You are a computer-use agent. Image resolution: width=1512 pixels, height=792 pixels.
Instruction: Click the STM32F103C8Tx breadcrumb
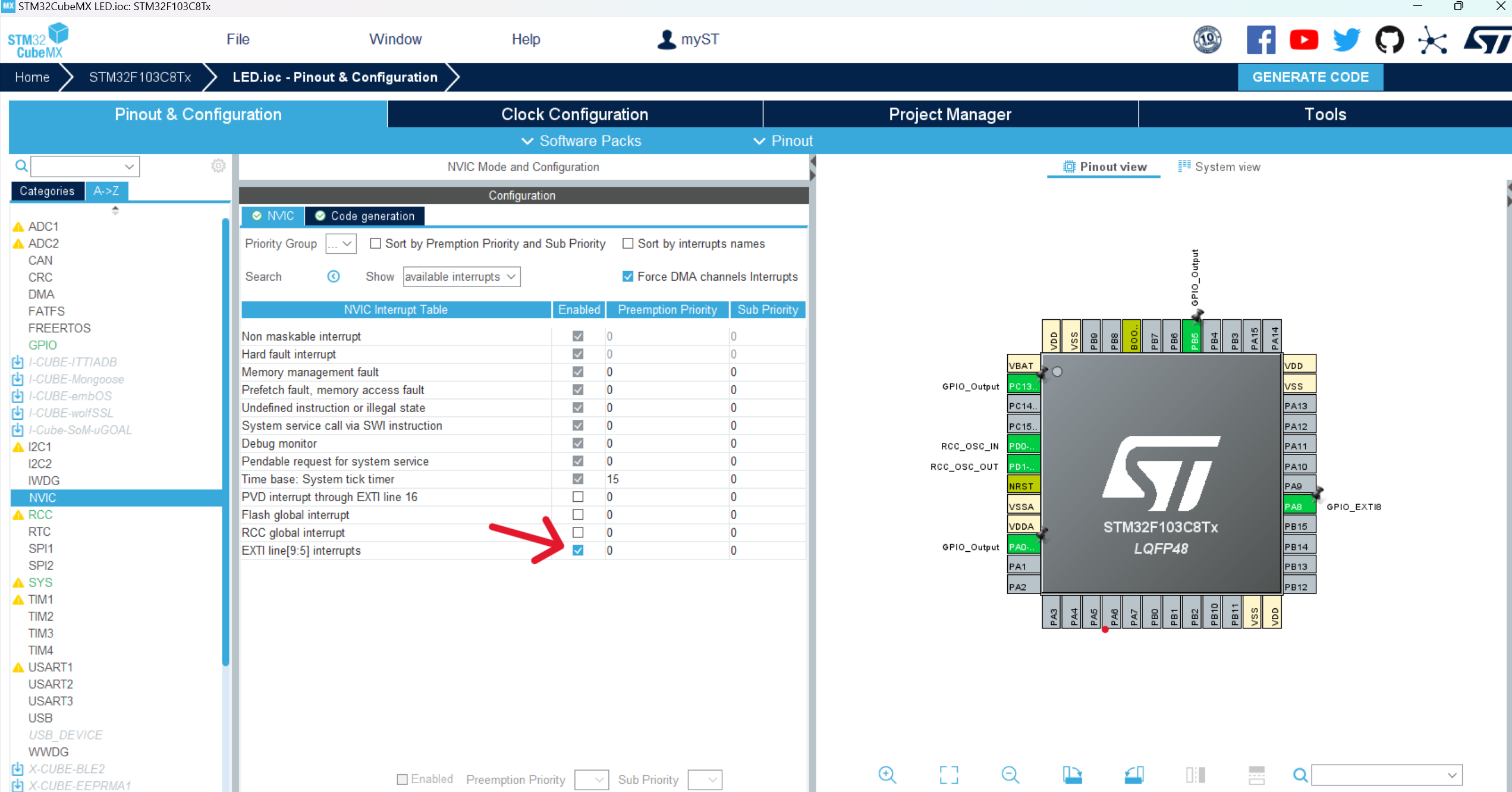tap(140, 77)
